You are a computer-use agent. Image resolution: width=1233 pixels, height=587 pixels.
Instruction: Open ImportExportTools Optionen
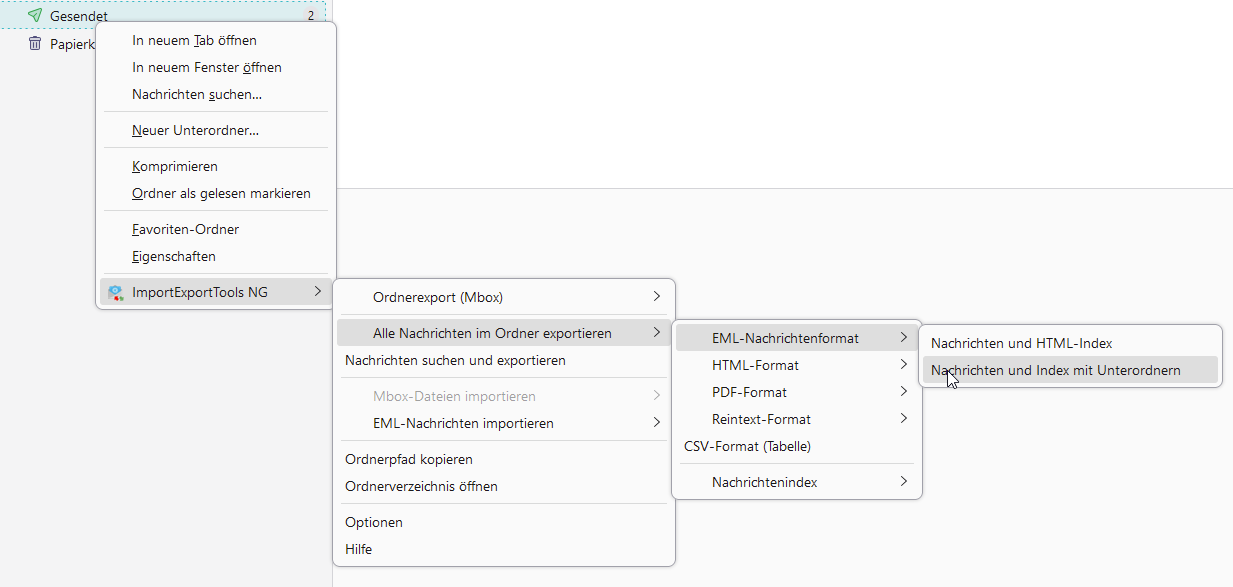pos(373,522)
